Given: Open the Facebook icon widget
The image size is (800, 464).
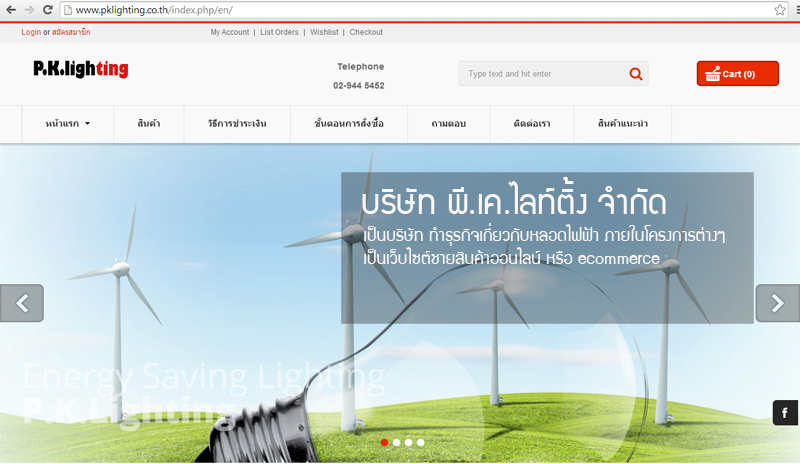Looking at the screenshot, I should click(785, 412).
